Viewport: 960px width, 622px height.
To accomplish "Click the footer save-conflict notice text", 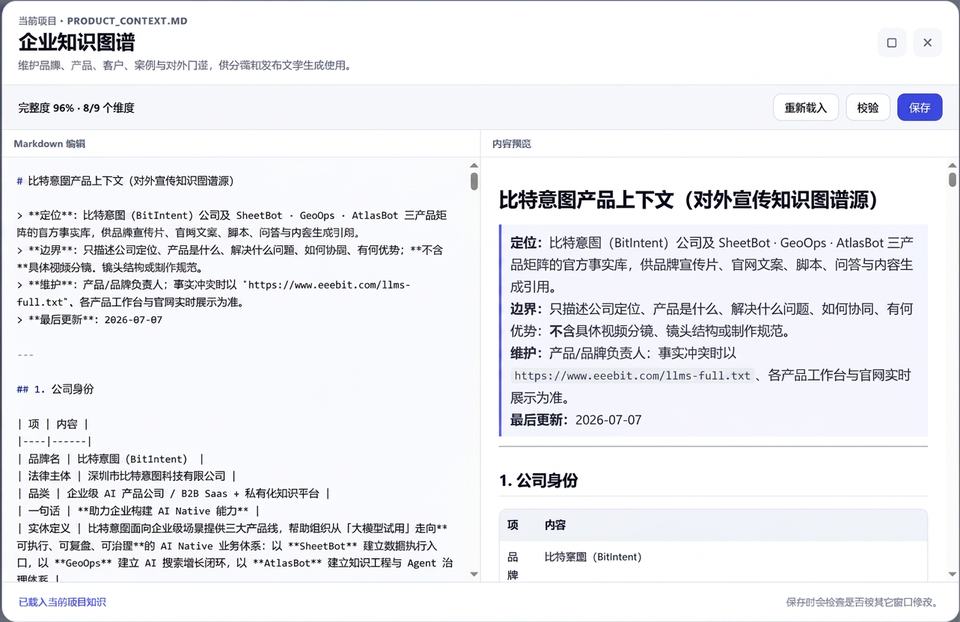I will click(863, 602).
